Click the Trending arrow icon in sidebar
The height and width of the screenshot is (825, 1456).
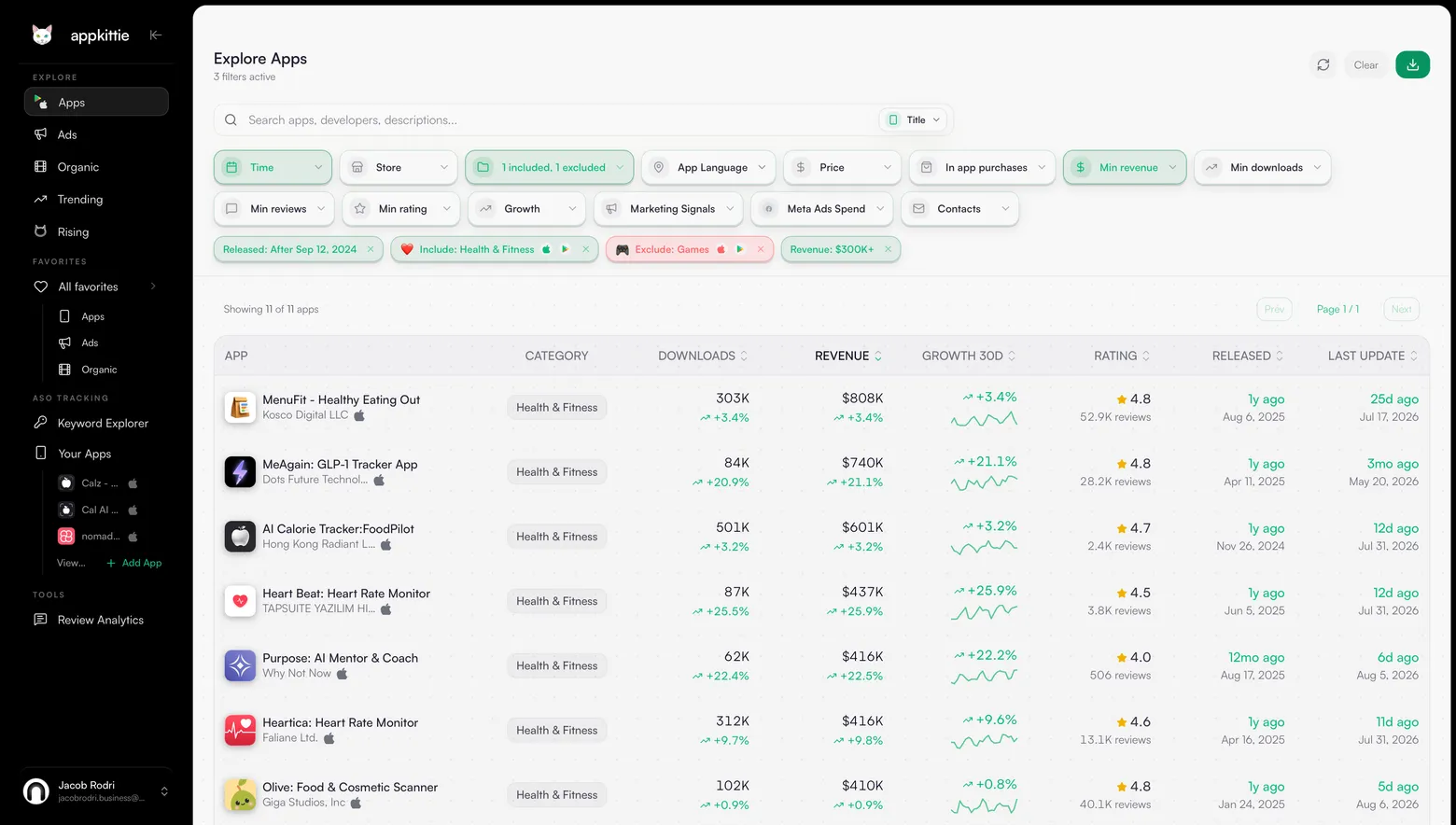(40, 199)
